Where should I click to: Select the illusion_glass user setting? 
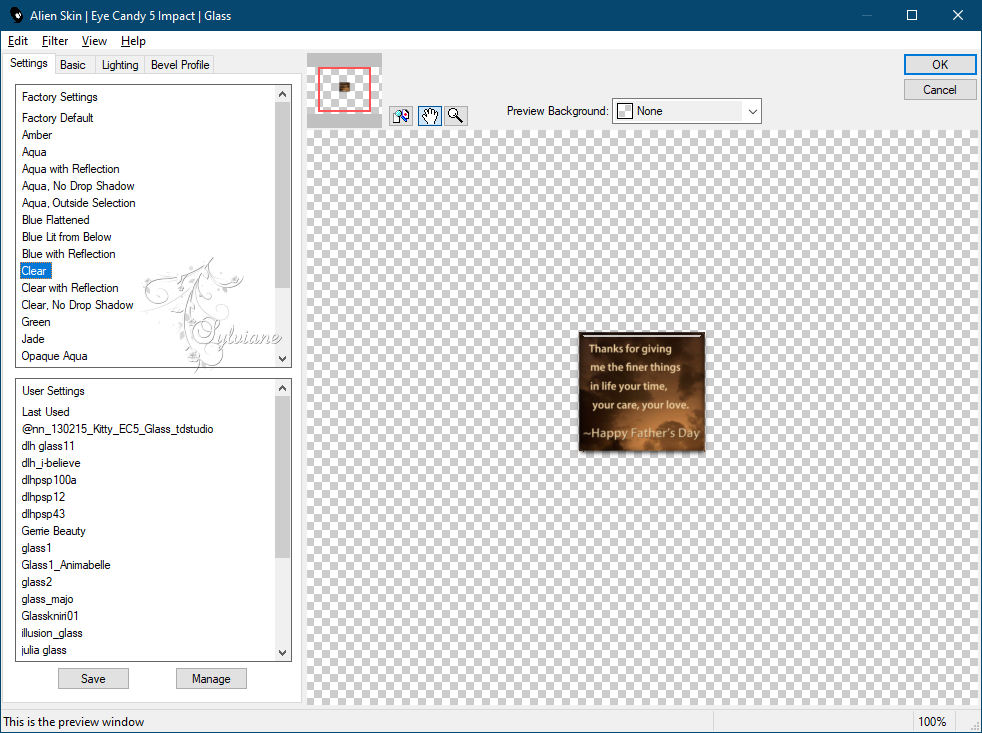click(51, 633)
